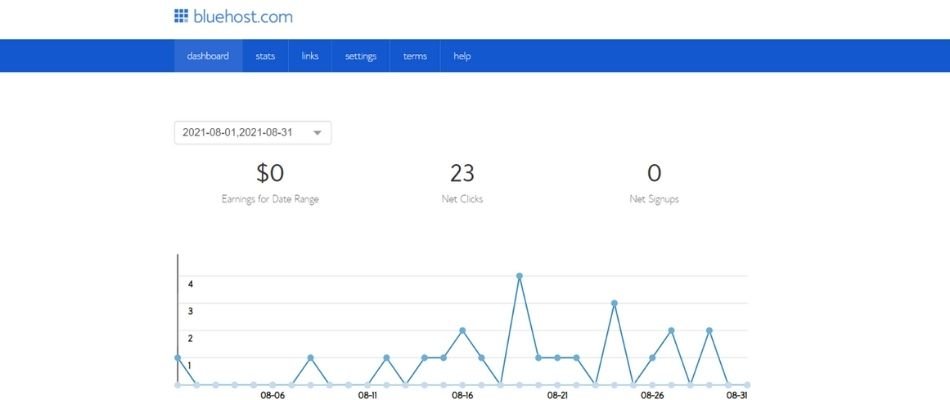
Task: Open the settings tab
Action: pyautogui.click(x=360, y=56)
